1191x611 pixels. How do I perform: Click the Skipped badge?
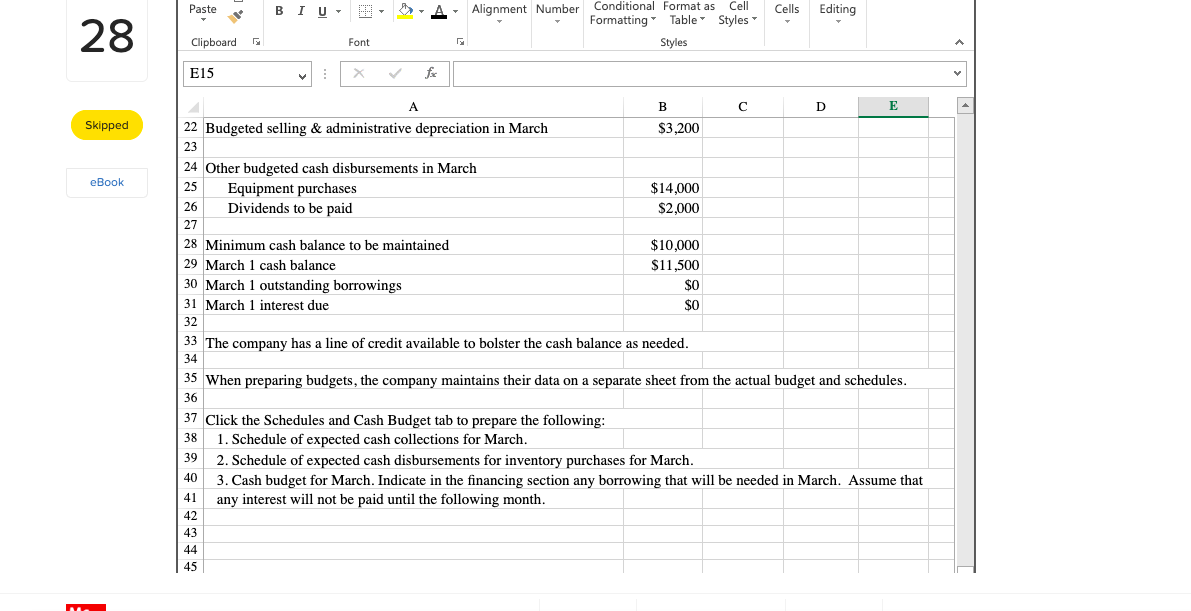tap(107, 125)
